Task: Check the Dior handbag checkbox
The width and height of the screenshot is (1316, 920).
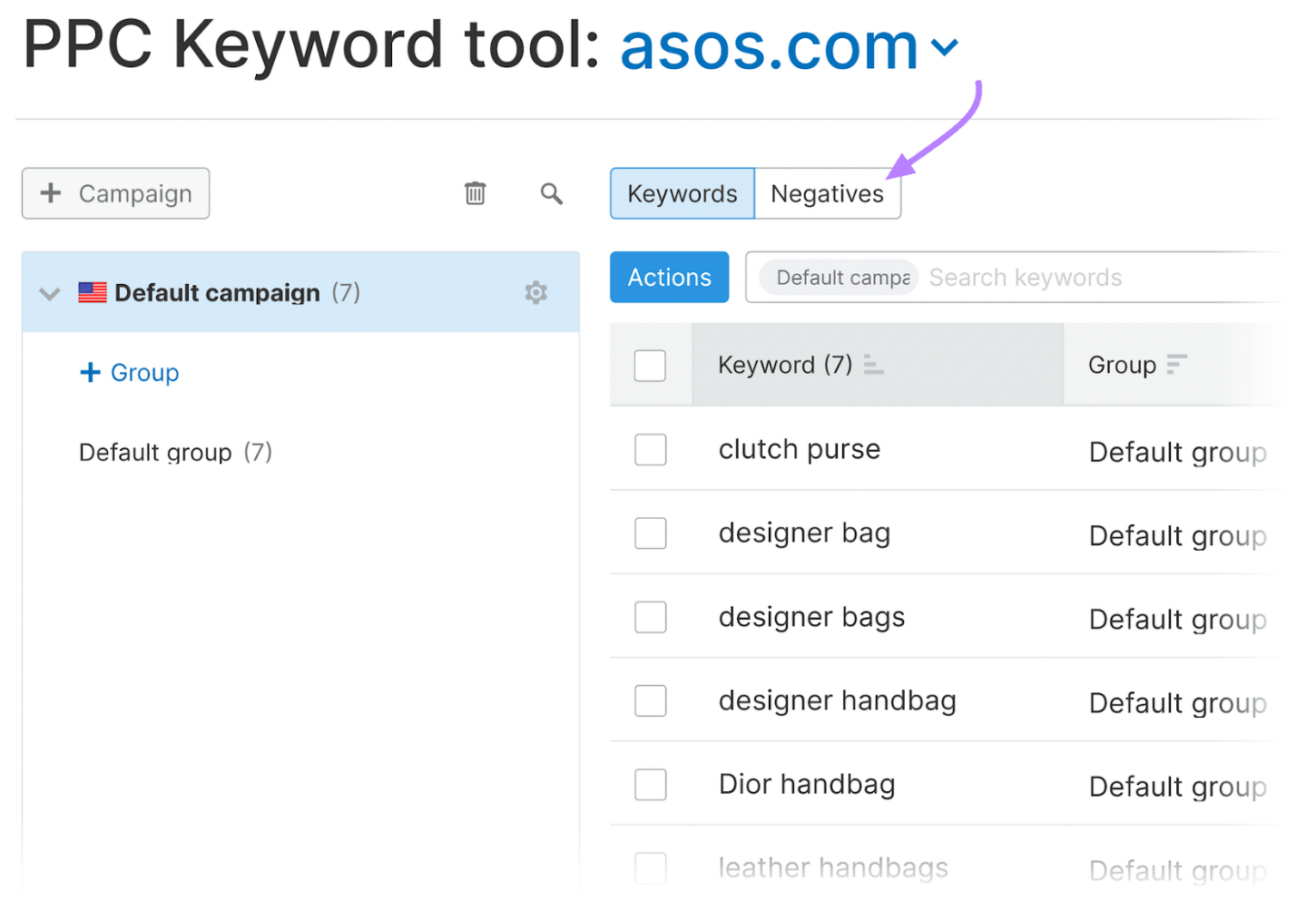Action: click(650, 785)
